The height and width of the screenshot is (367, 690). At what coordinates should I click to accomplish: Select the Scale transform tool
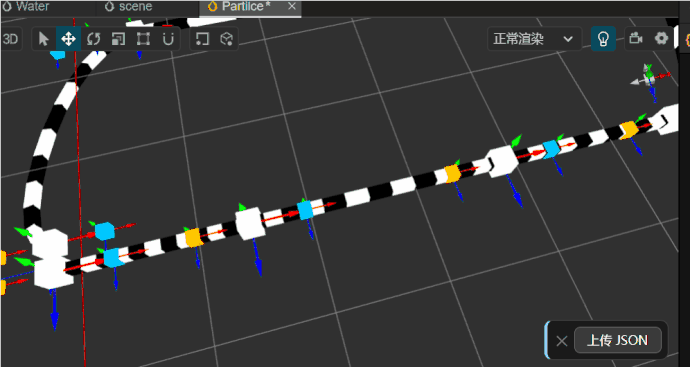(x=118, y=39)
